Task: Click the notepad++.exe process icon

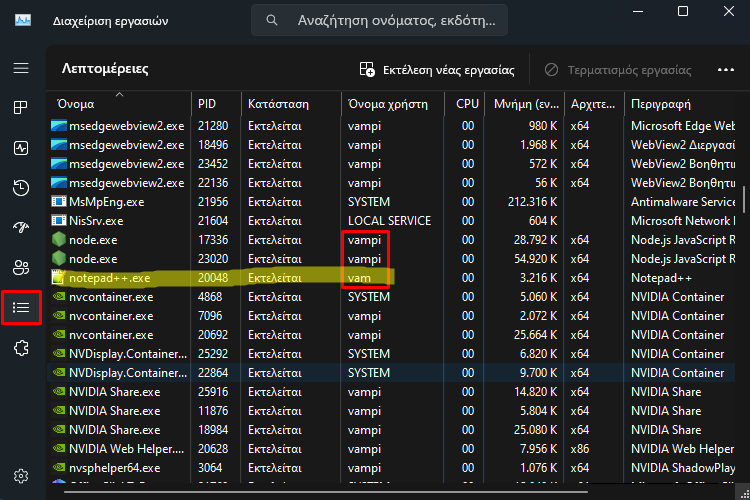Action: click(x=58, y=278)
